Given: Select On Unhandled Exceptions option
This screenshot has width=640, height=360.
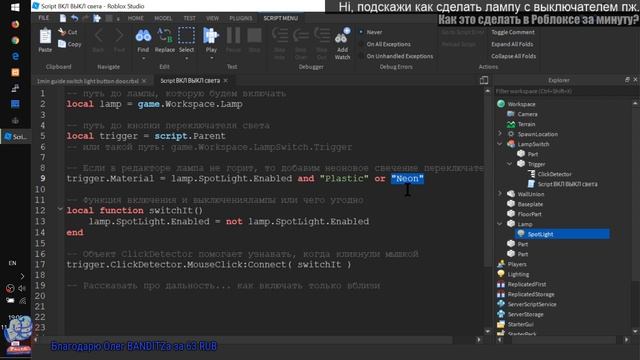Looking at the screenshot, I should (396, 56).
